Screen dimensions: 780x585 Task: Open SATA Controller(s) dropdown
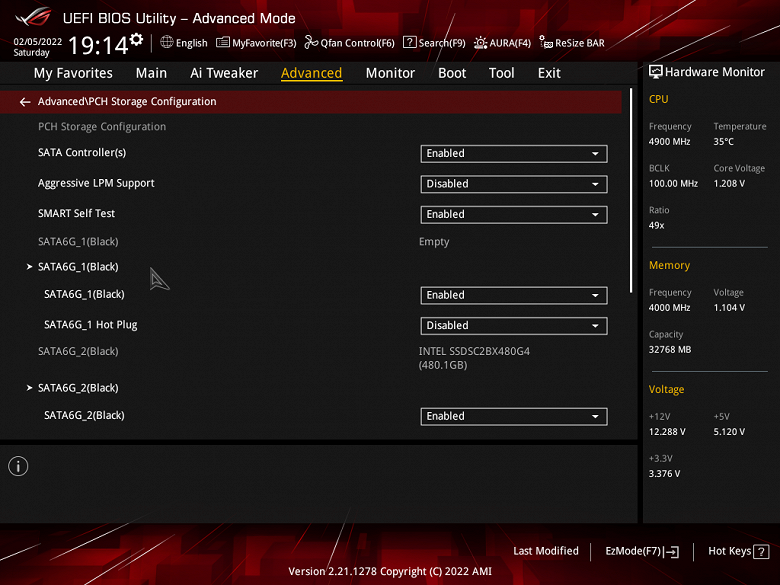[514, 154]
